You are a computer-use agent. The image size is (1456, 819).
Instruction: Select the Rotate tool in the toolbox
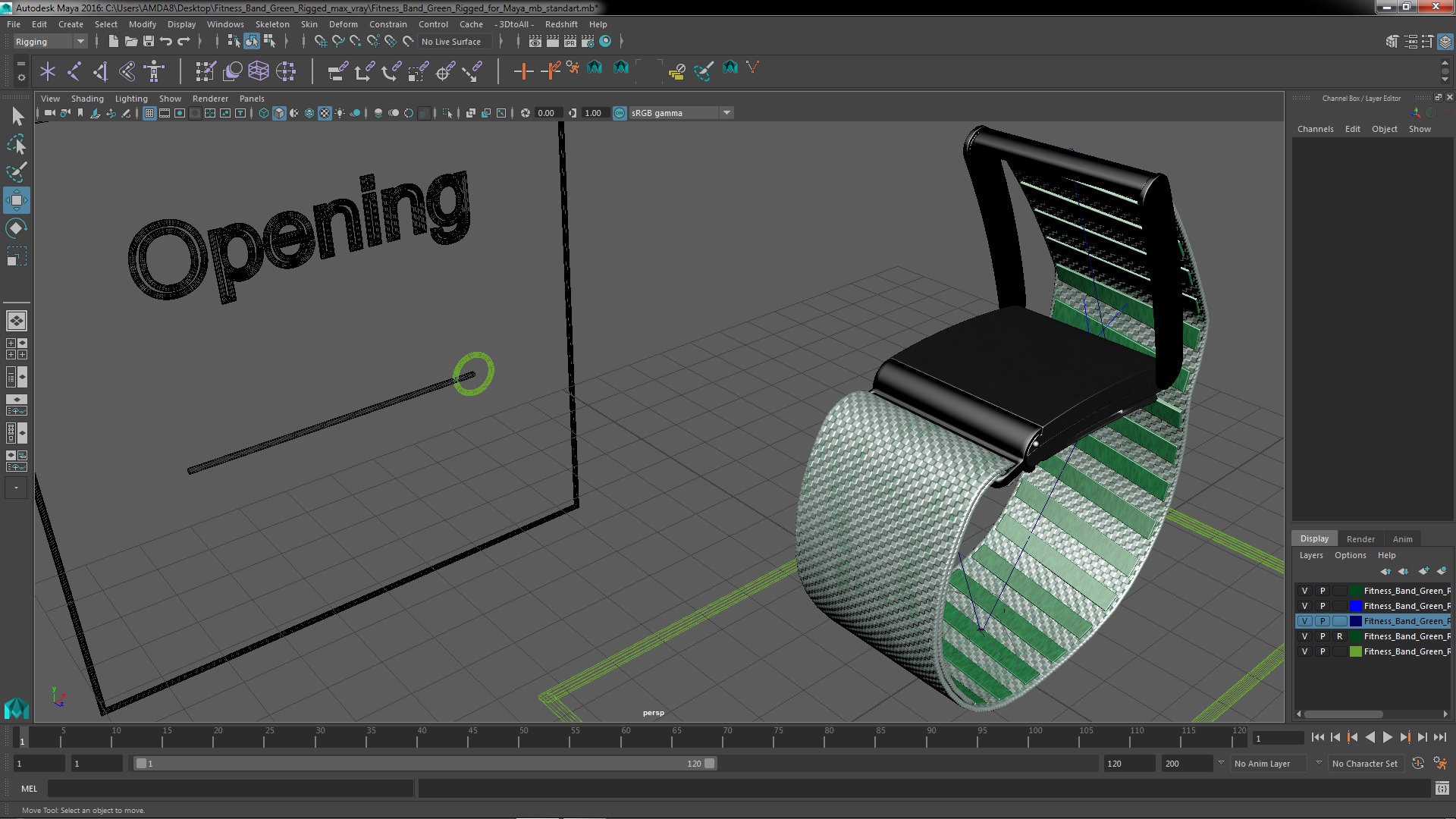16,228
